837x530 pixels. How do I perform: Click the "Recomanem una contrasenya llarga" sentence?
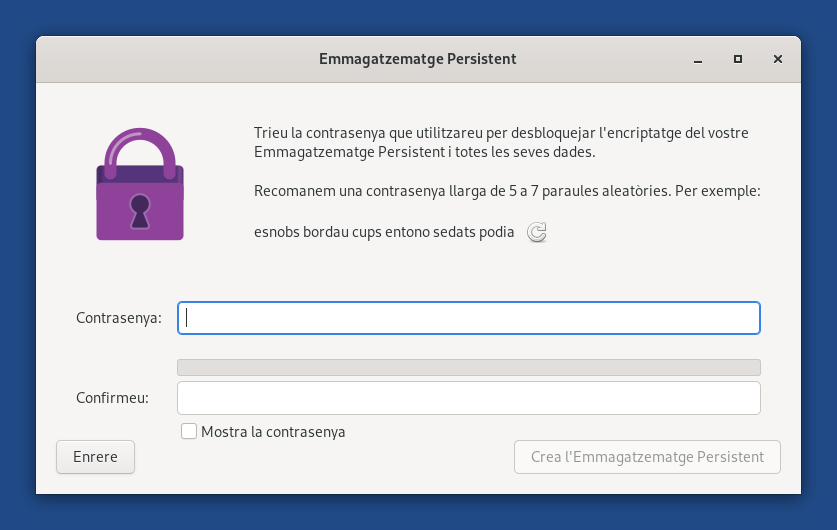[x=507, y=191]
